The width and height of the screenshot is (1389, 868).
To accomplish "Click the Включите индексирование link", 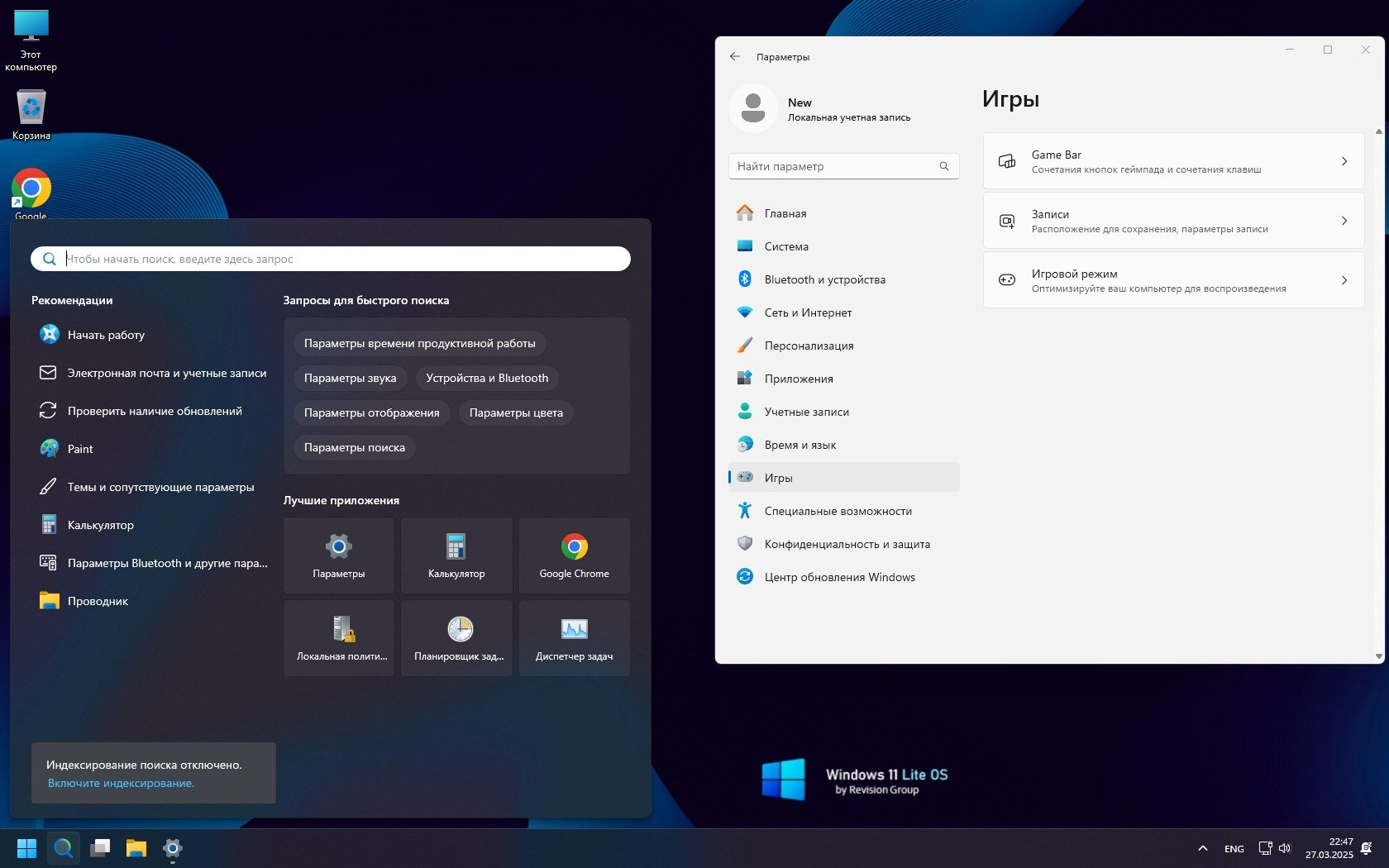I will click(121, 783).
